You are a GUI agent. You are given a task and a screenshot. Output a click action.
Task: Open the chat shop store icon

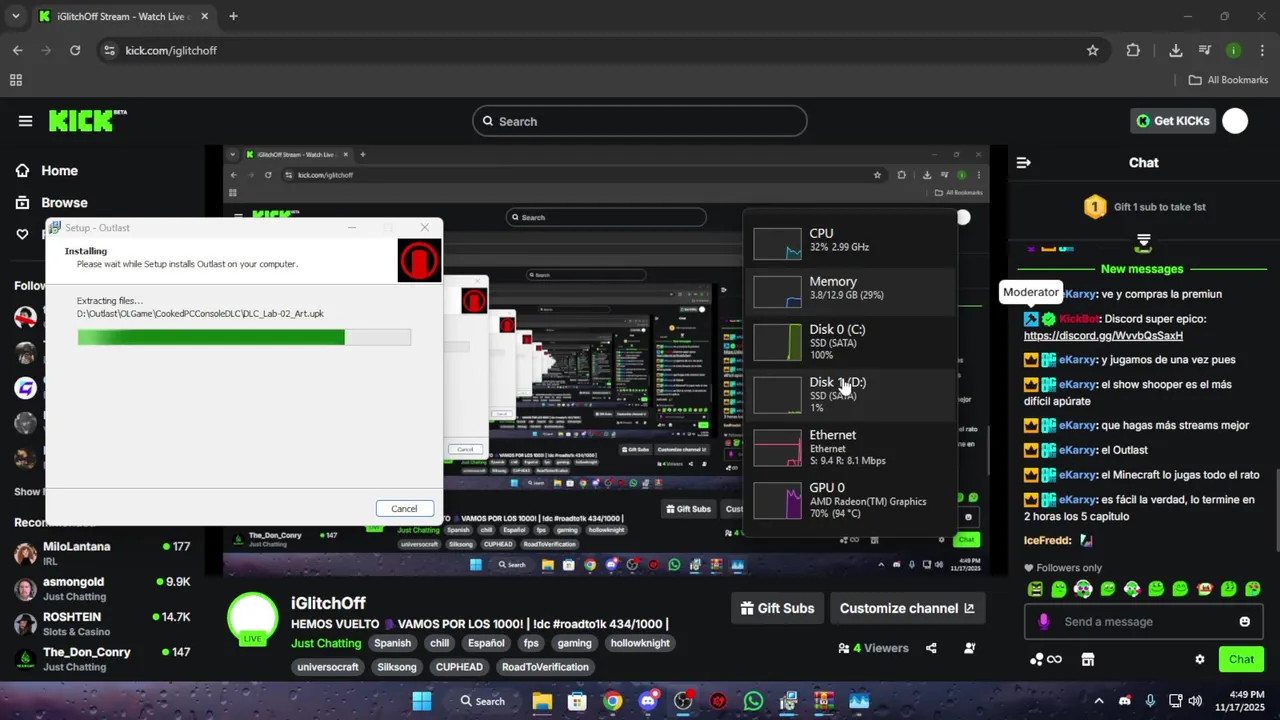coord(1088,660)
